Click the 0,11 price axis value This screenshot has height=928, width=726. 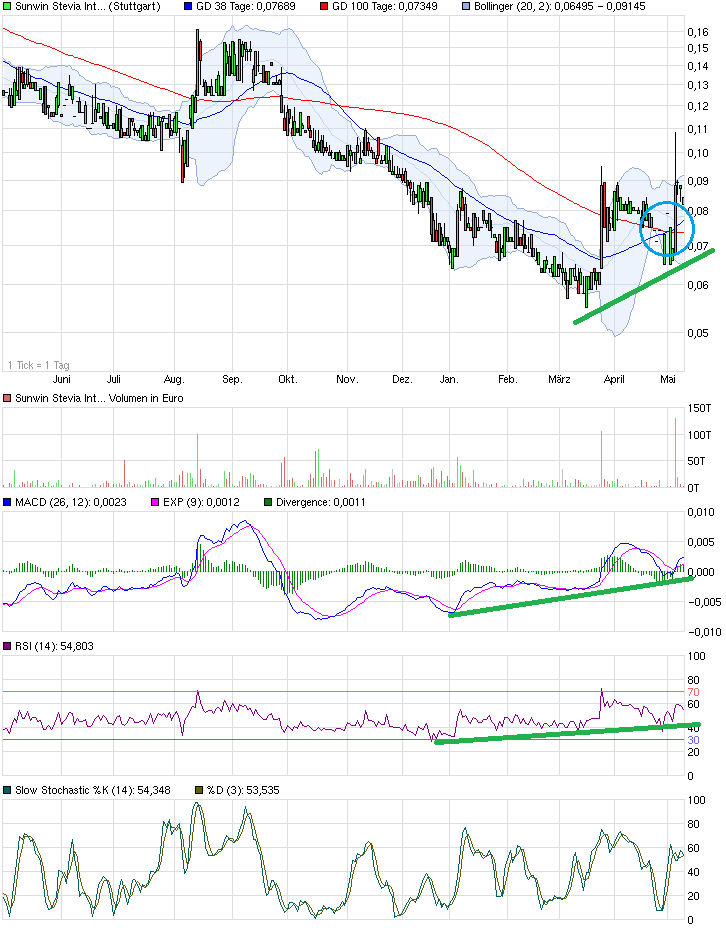(x=698, y=128)
